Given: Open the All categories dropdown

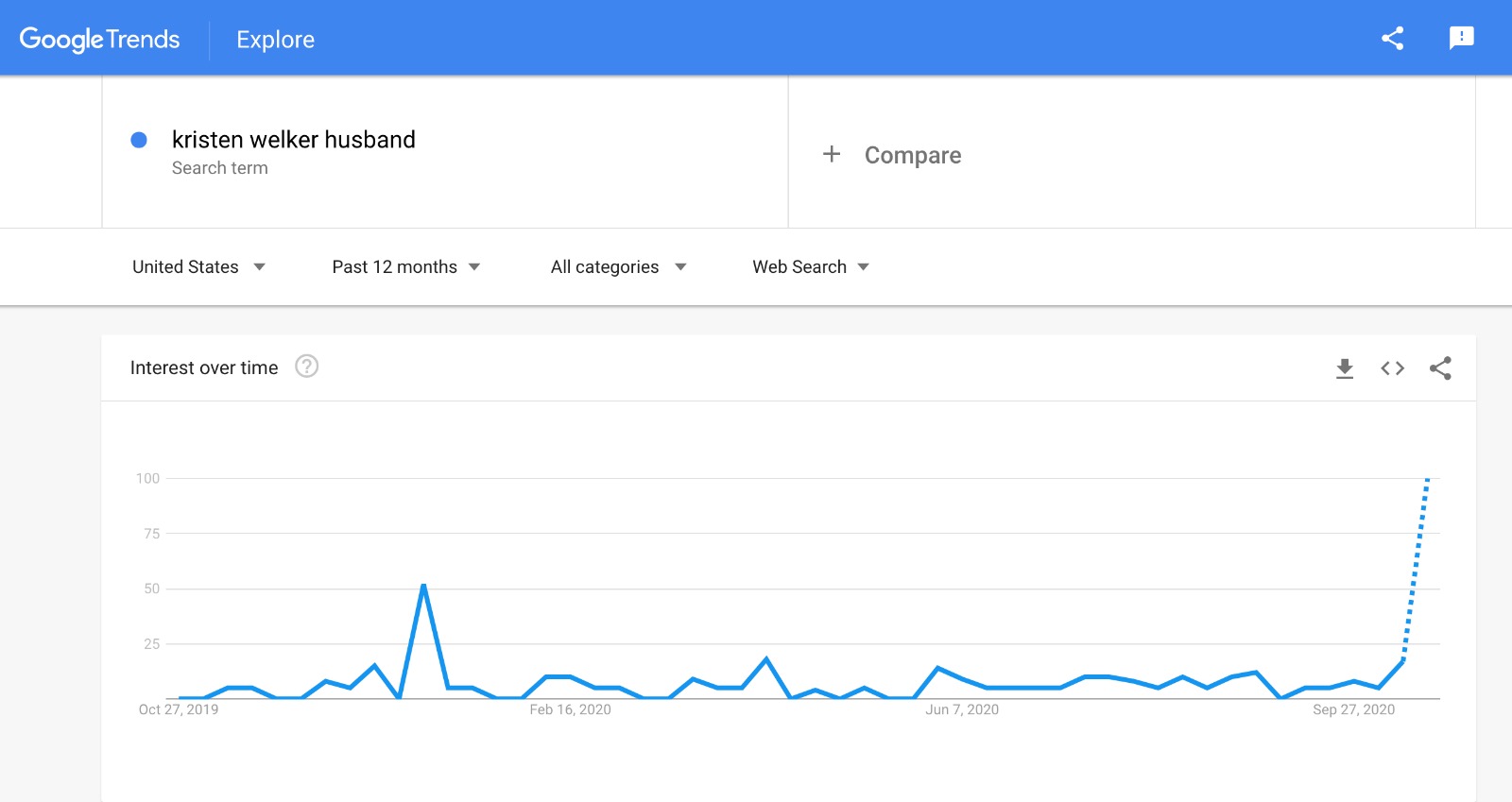Looking at the screenshot, I should 618,267.
